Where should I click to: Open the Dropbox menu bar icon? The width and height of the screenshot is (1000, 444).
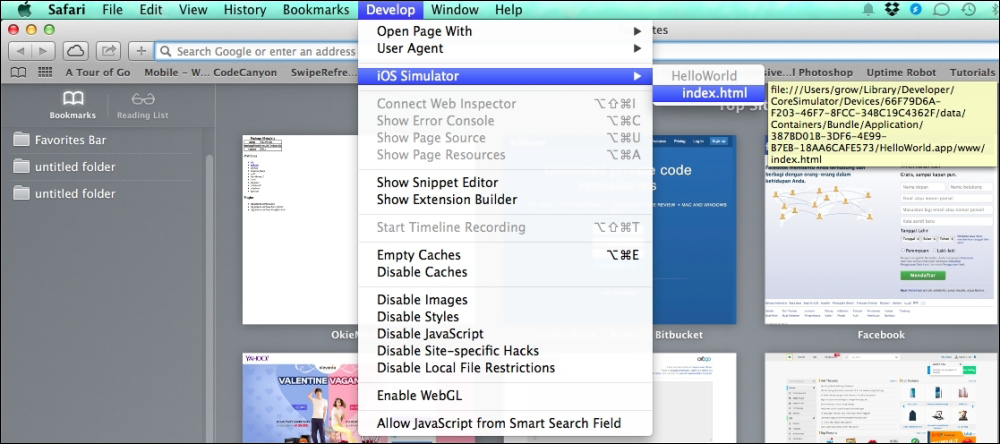(x=892, y=10)
